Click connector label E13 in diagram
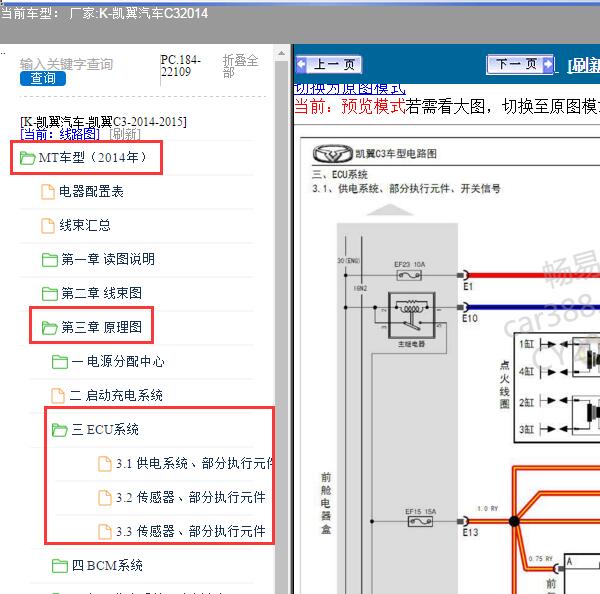The image size is (600, 594). [470, 532]
